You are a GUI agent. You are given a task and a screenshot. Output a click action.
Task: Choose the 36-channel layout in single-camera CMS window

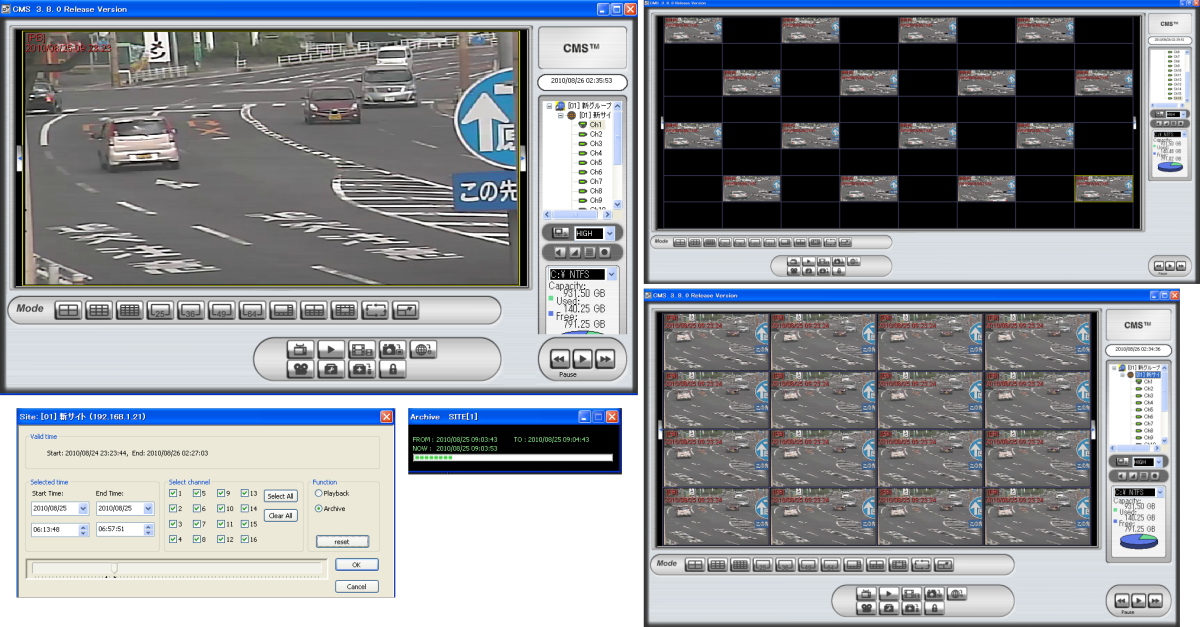[x=191, y=310]
